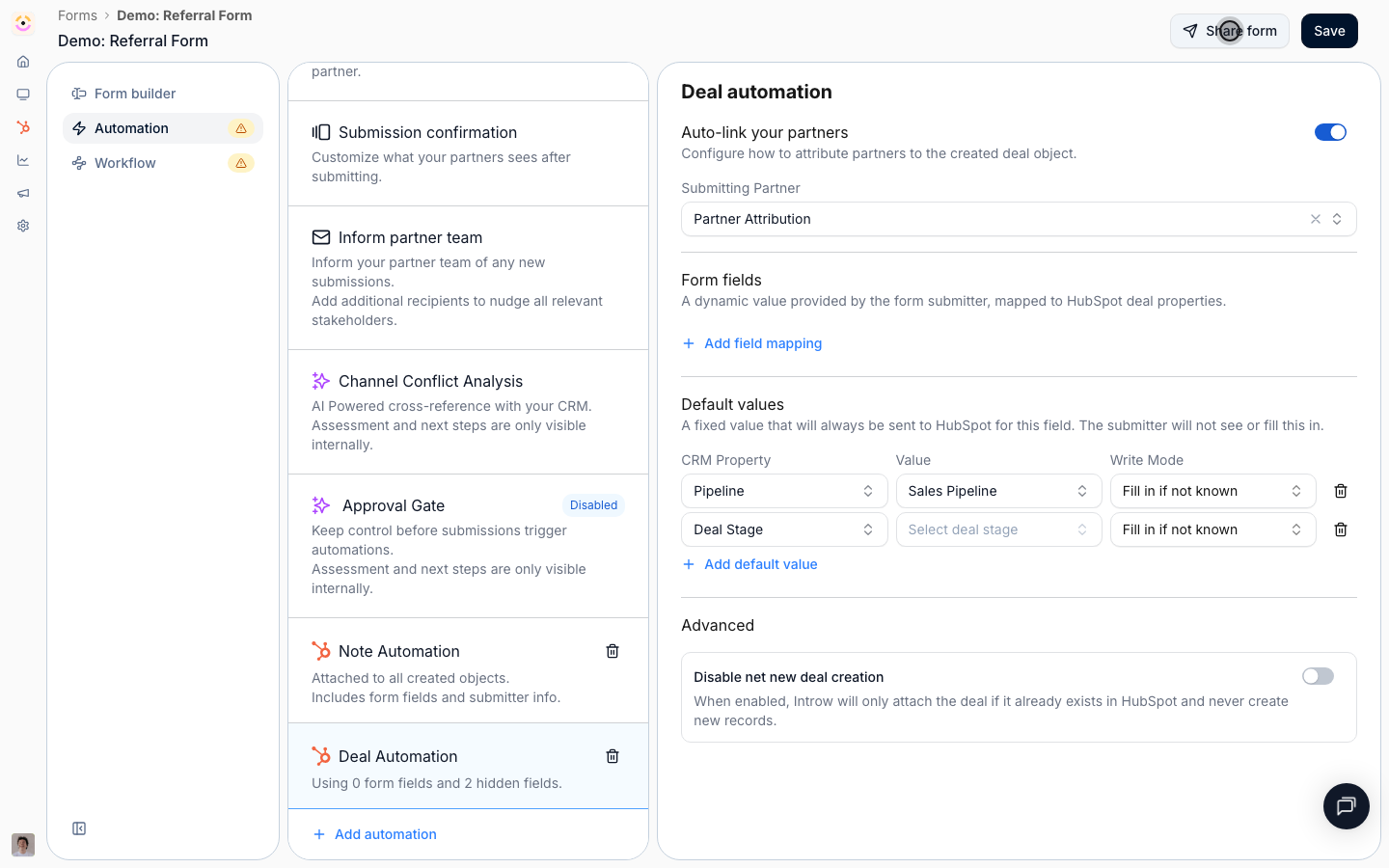Viewport: 1389px width, 868px height.
Task: Delete the Pipeline default value row
Action: (1341, 491)
